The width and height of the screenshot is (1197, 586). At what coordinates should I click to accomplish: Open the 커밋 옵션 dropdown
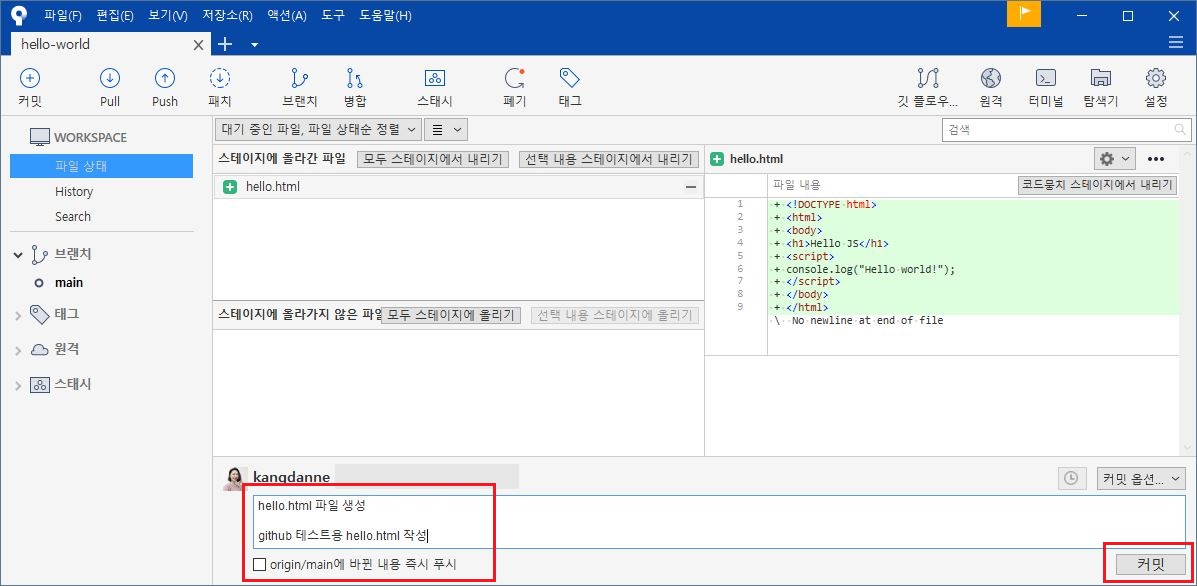[1141, 478]
